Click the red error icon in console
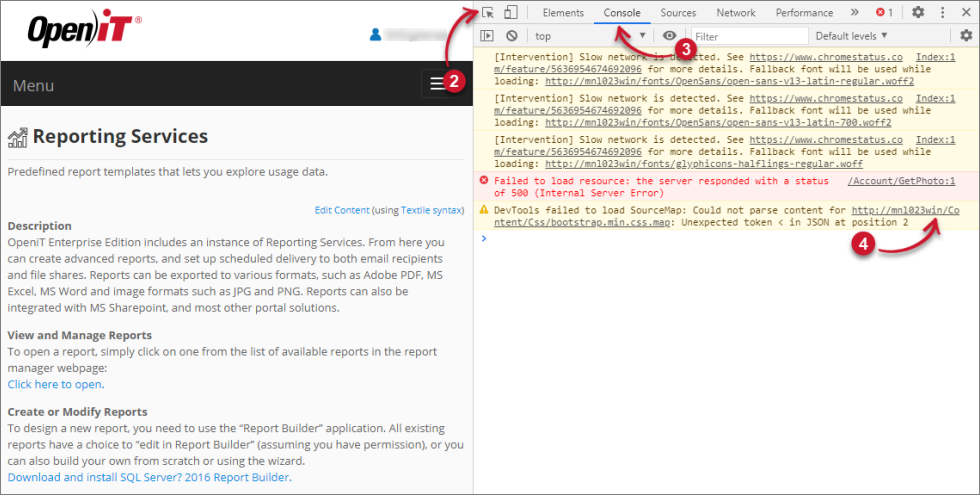This screenshot has height=495, width=980. point(484,181)
